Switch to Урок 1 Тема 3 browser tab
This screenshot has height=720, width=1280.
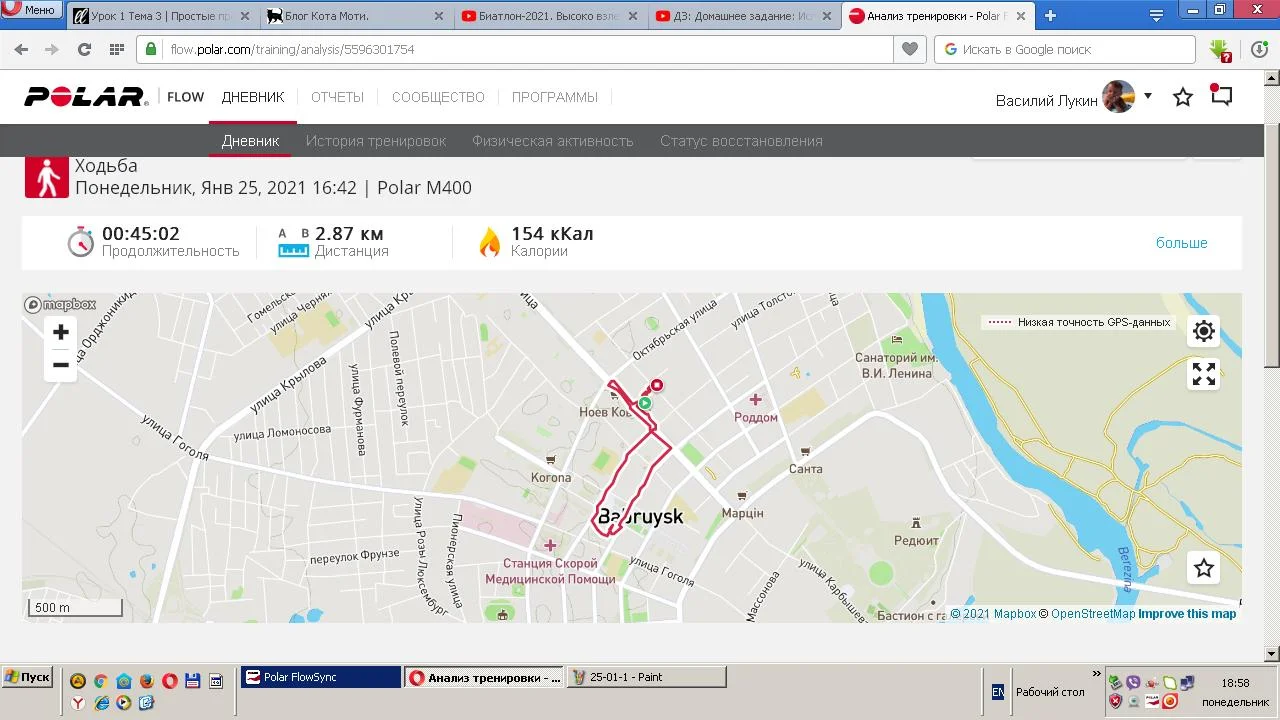point(162,16)
